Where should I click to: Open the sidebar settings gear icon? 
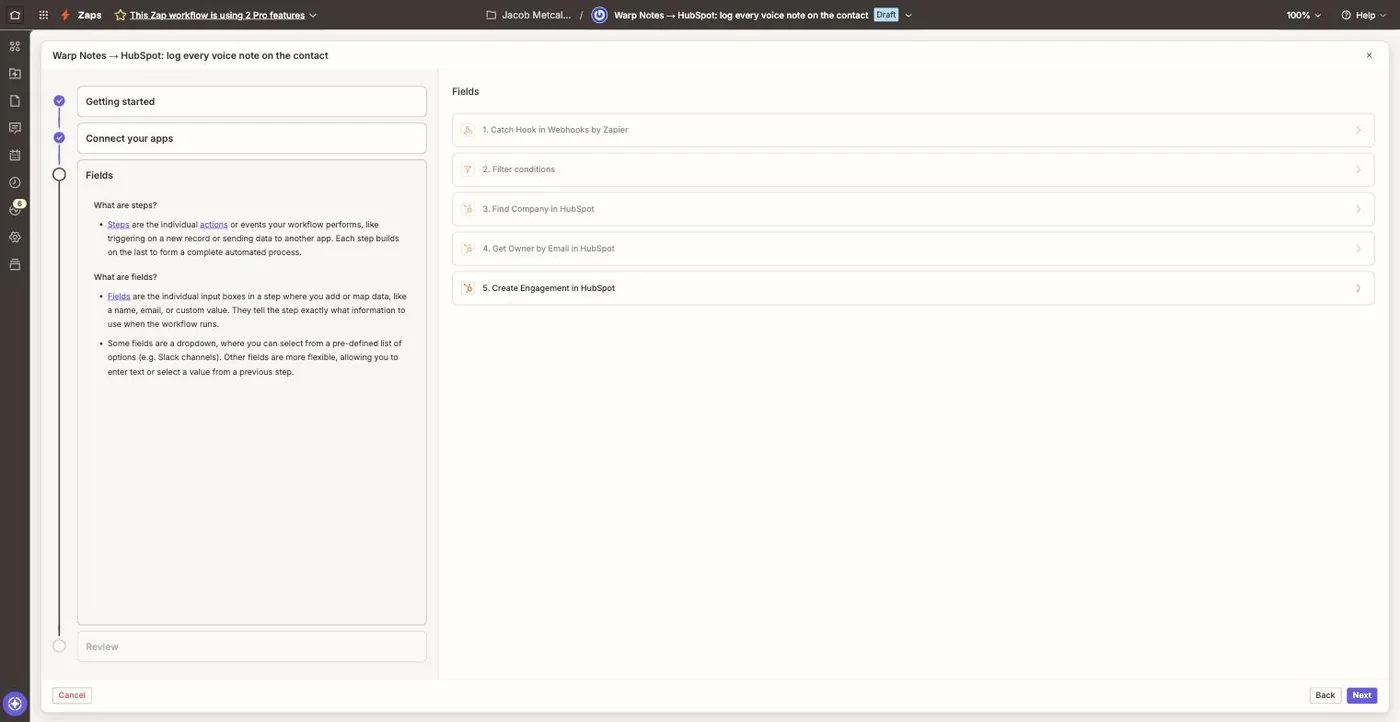(x=14, y=237)
